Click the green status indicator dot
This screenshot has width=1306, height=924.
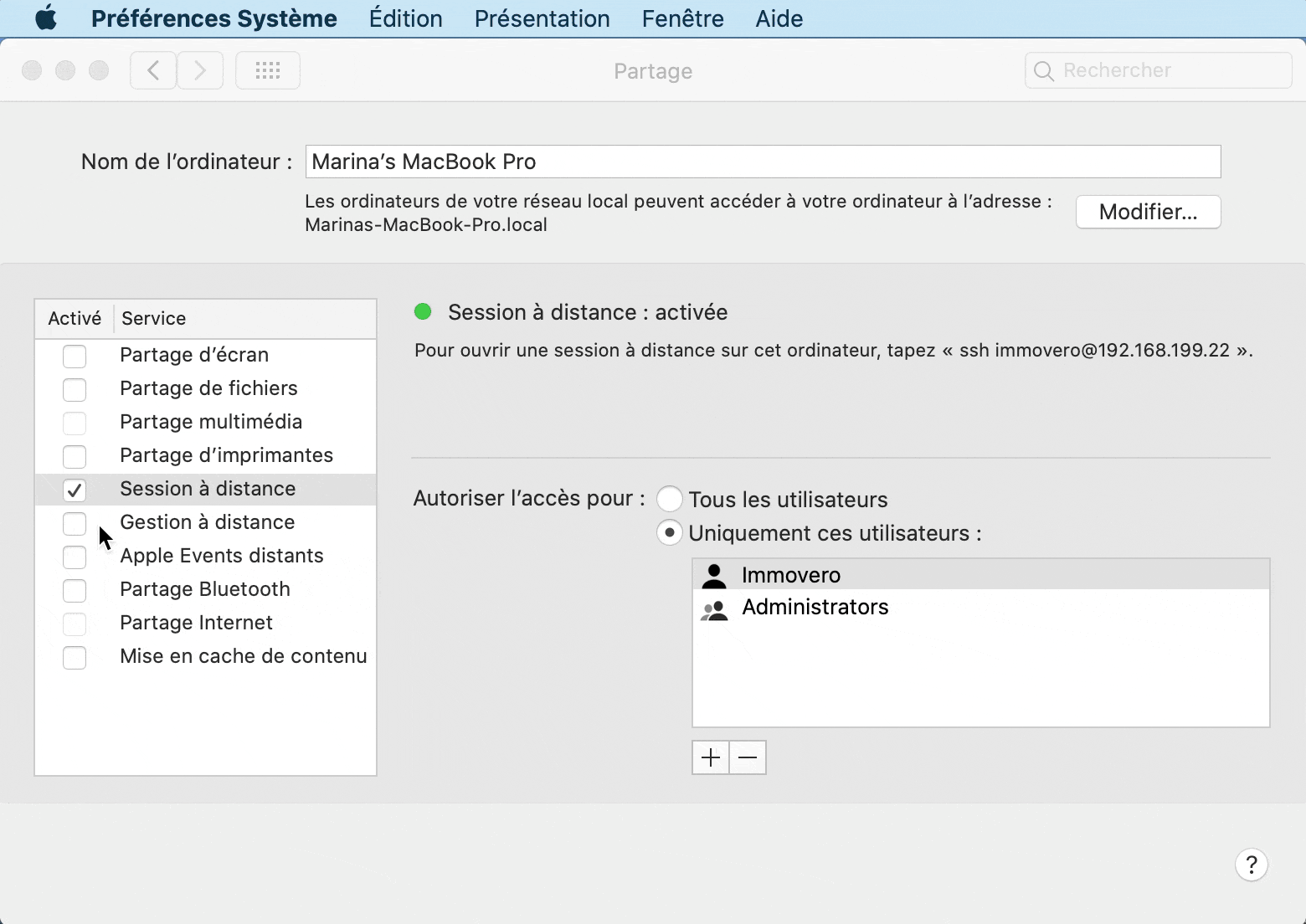pyautogui.click(x=423, y=312)
